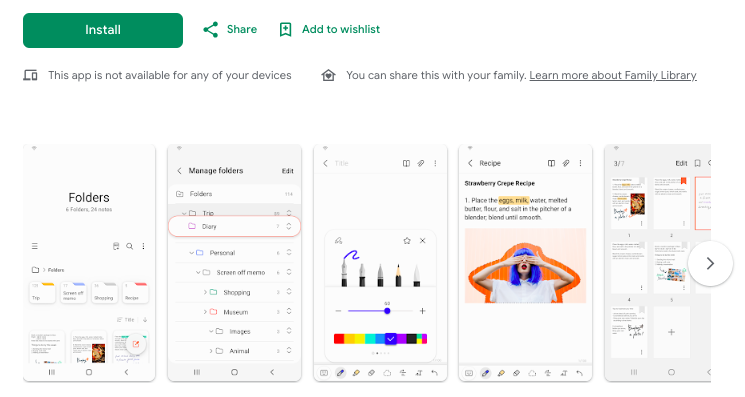The height and width of the screenshot is (397, 745).
Task: Click the green Install button
Action: tap(103, 30)
